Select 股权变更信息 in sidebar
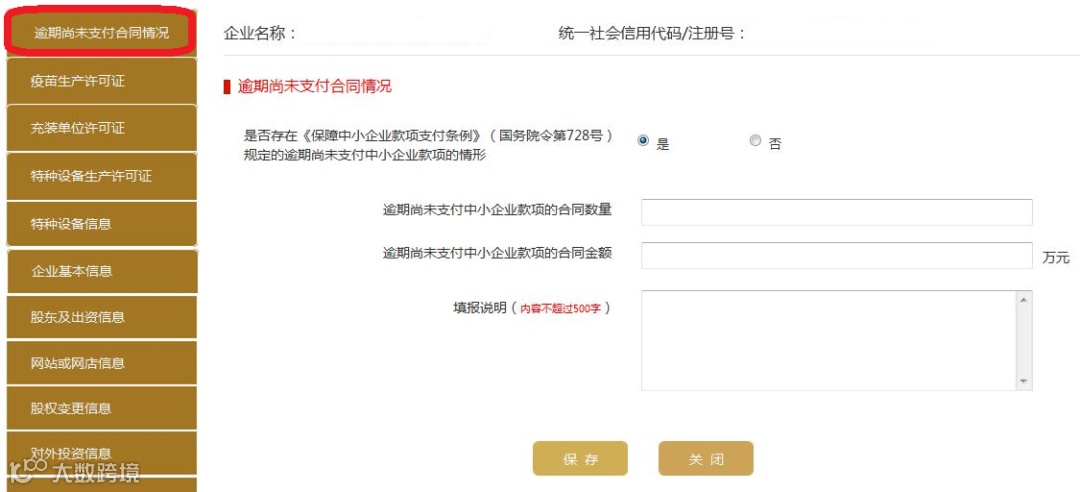This screenshot has width=1080, height=492. click(99, 408)
